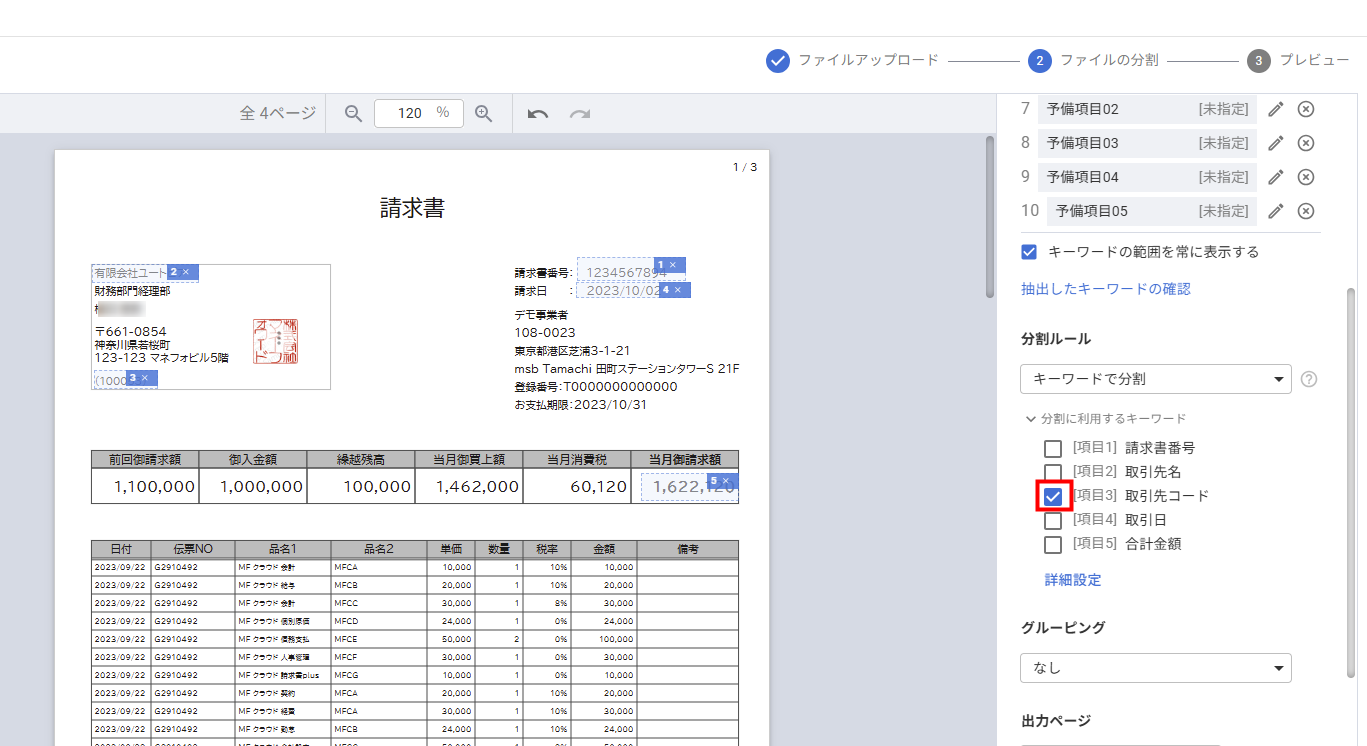Open the グルーピング なし dropdown

coord(1155,668)
